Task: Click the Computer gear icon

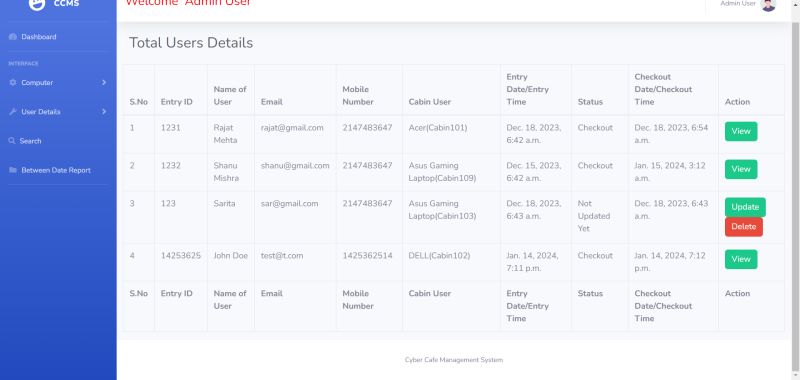Action: pyautogui.click(x=13, y=83)
